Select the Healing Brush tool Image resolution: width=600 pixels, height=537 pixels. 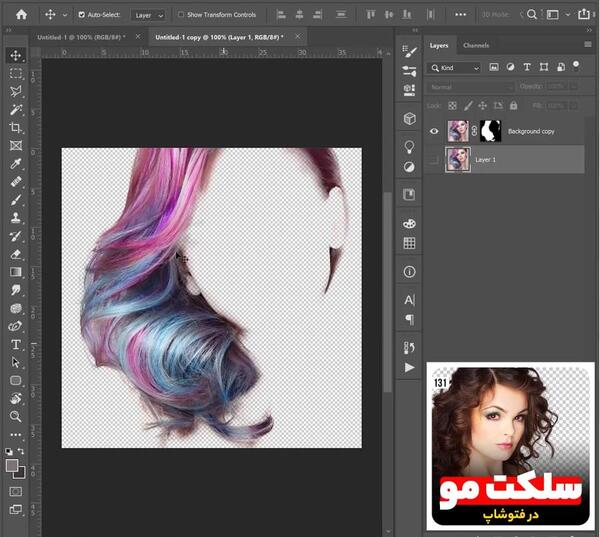coord(16,182)
